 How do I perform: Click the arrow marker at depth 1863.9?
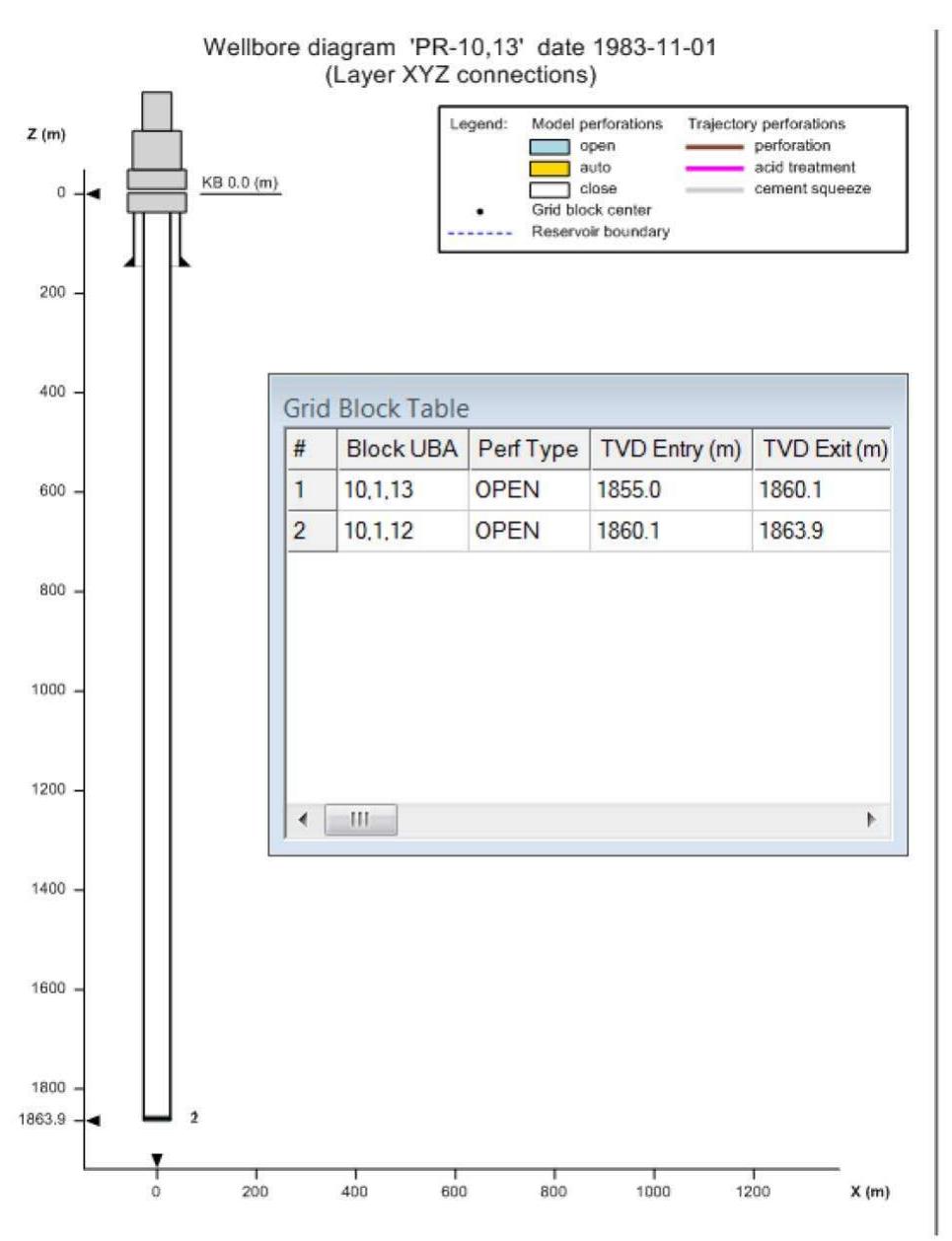click(93, 1120)
